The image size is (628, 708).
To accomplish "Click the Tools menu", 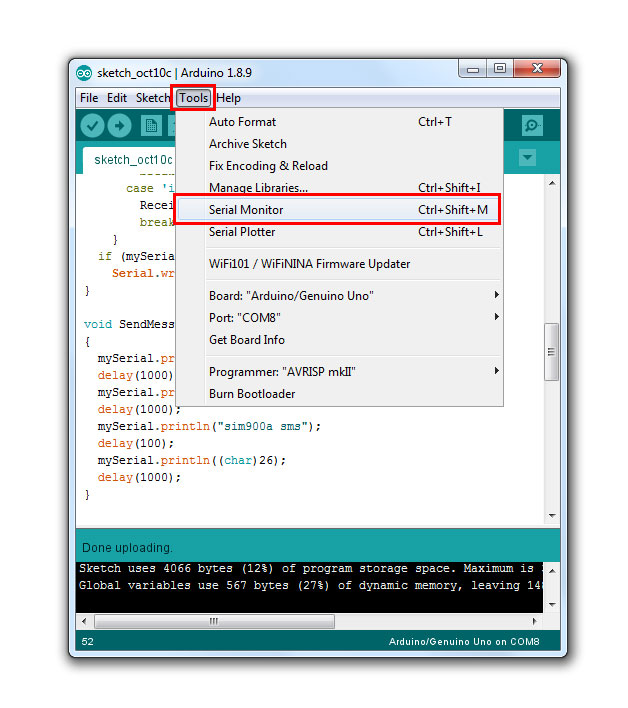I will pos(193,98).
